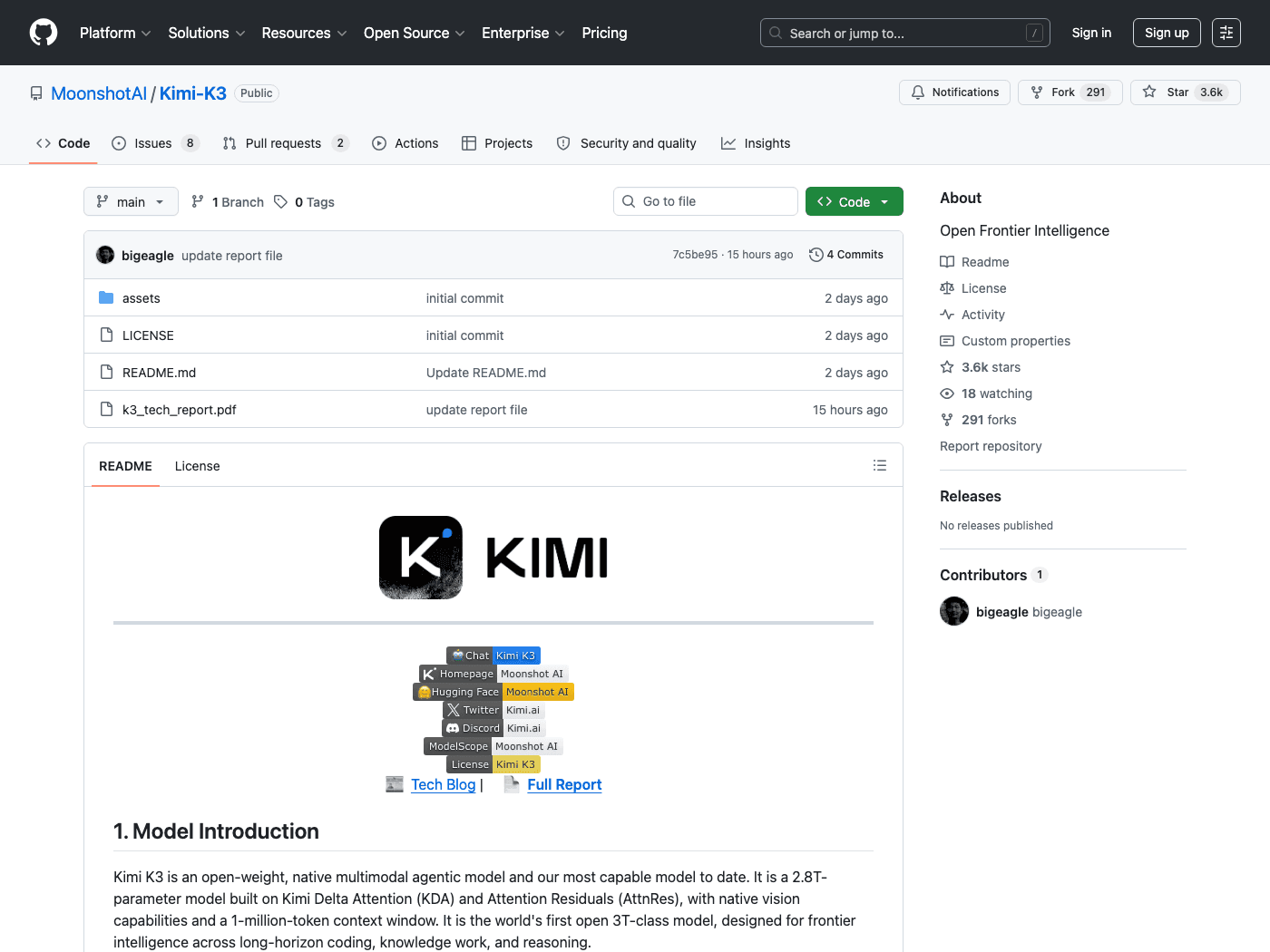The image size is (1270, 952).
Task: View repository Activity
Action: 972,315
